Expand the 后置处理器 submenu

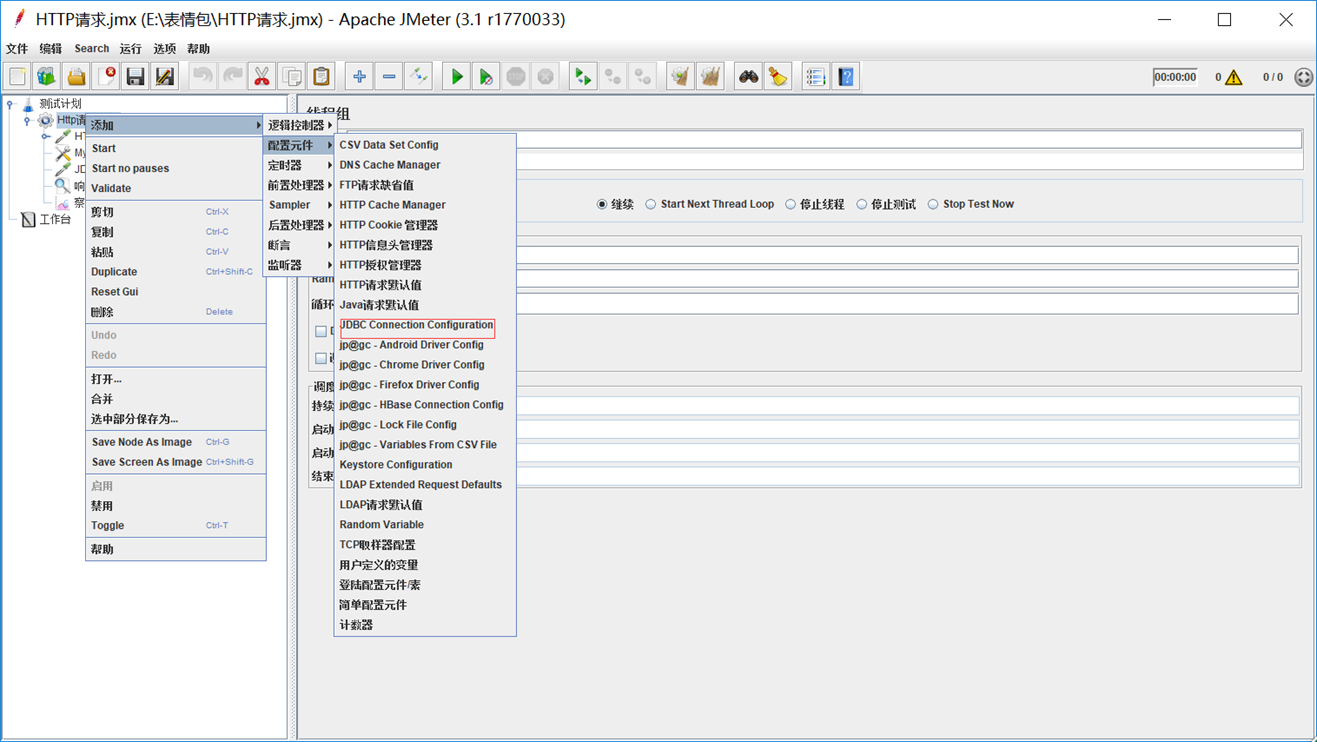pos(299,225)
